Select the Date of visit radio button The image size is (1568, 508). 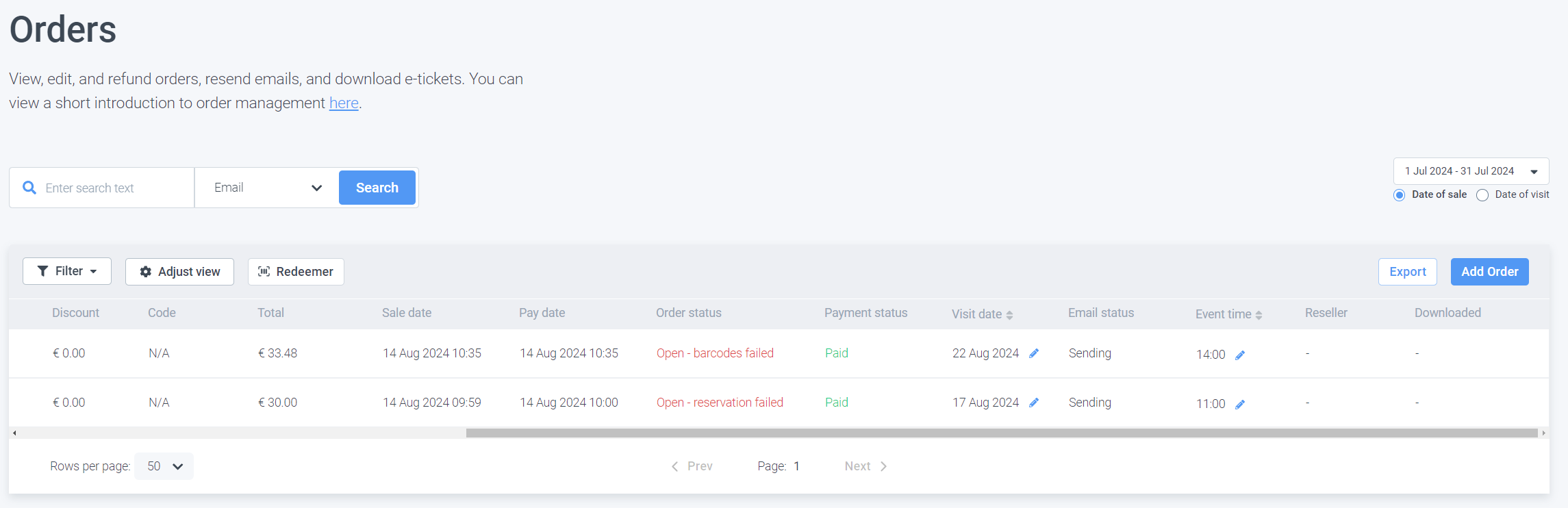click(x=1482, y=195)
